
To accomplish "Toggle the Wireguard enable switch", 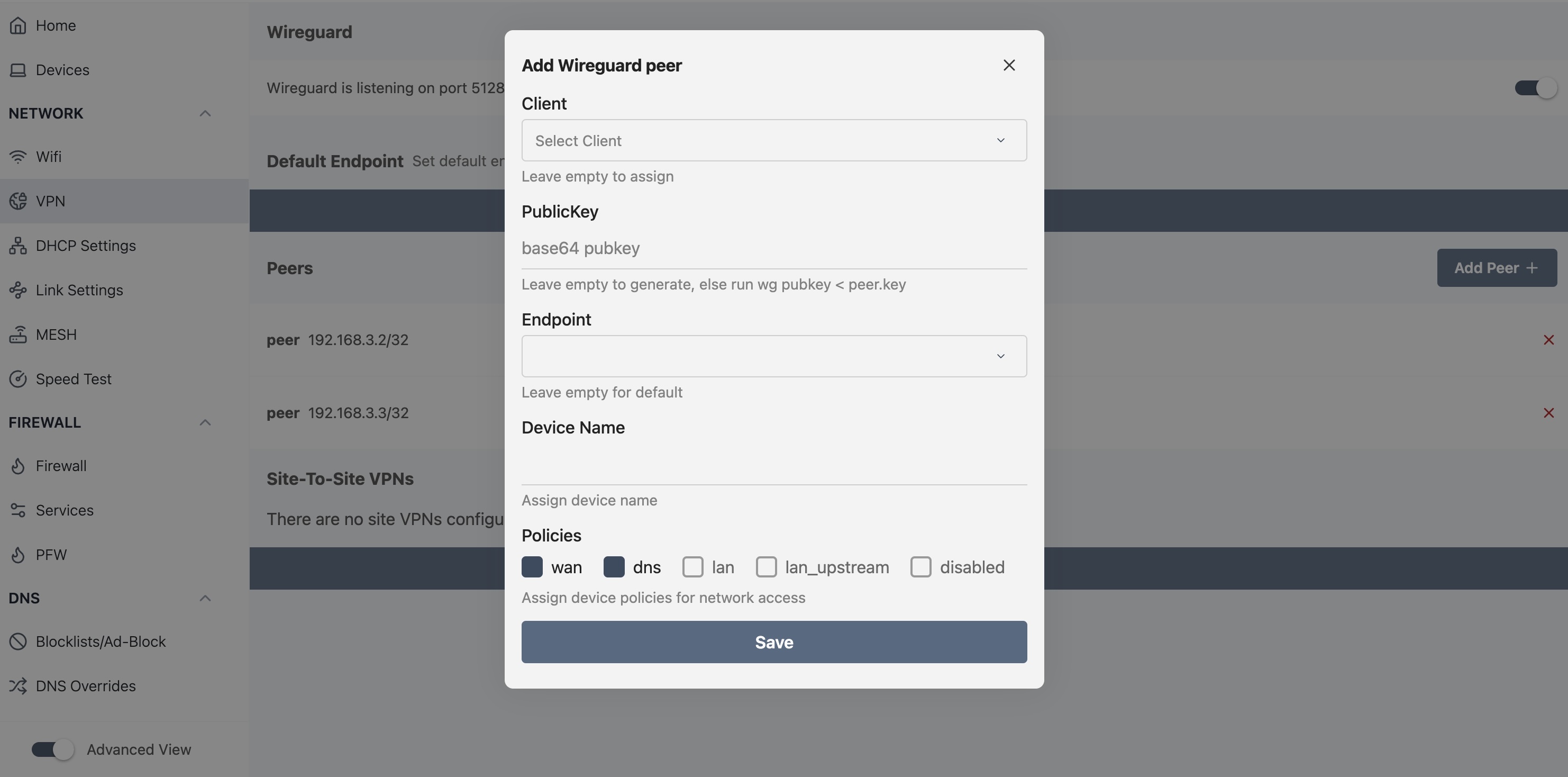I will [x=1536, y=88].
